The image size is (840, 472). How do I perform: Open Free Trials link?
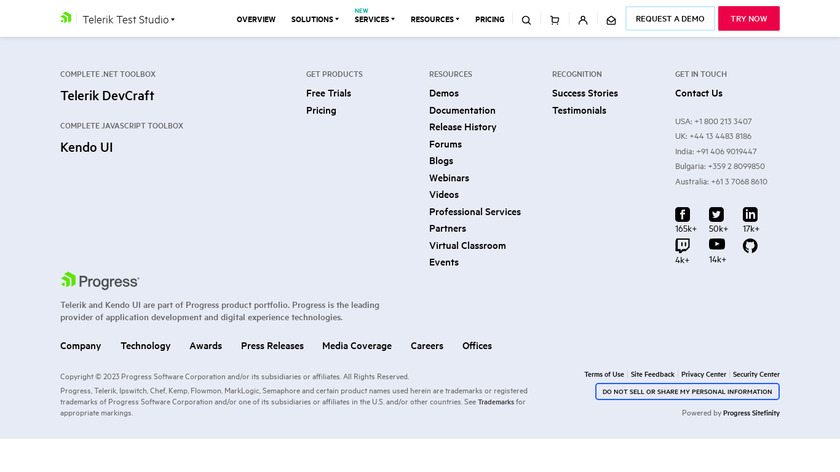(x=328, y=93)
